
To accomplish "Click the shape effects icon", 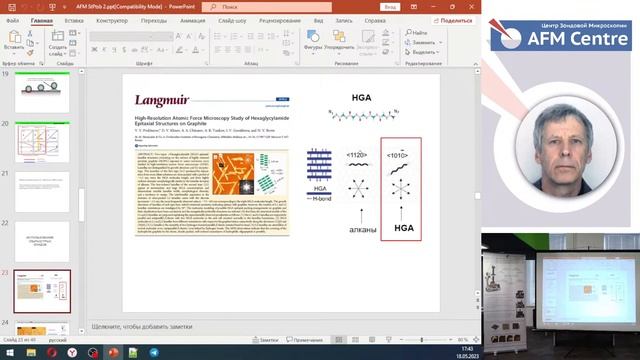I will coord(386,52).
